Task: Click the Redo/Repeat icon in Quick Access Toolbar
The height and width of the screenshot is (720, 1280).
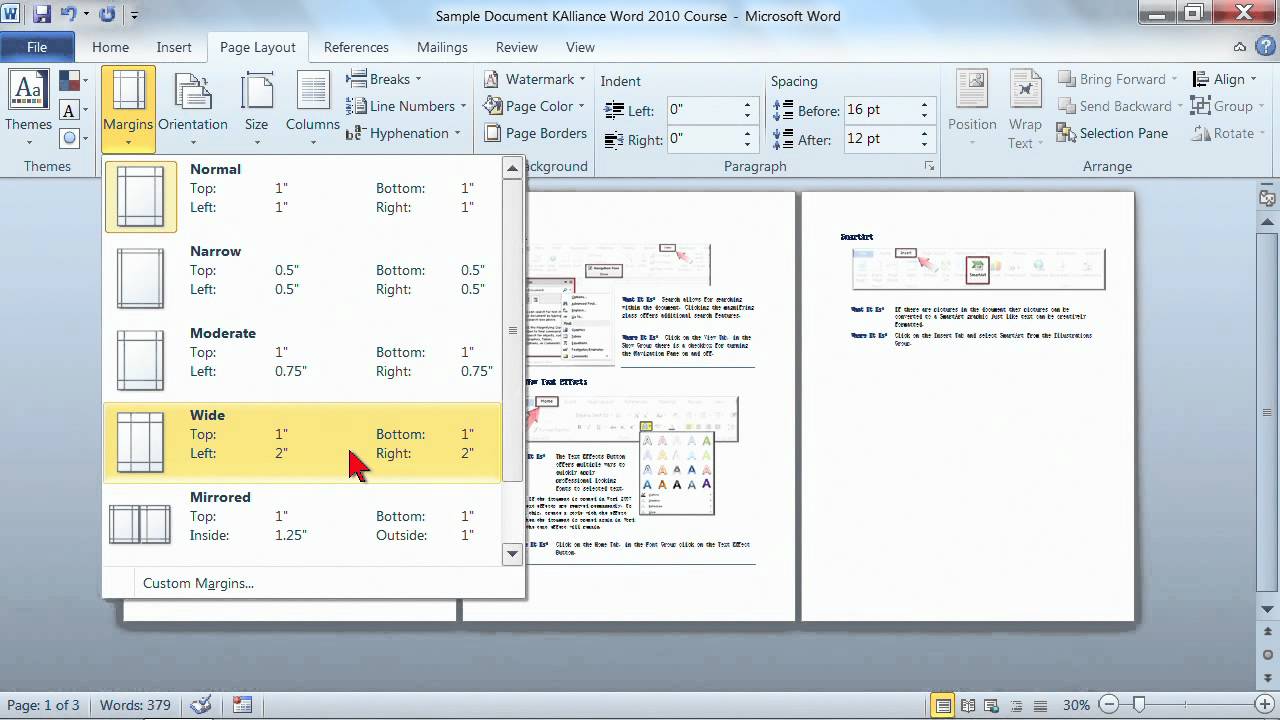Action: coord(108,15)
